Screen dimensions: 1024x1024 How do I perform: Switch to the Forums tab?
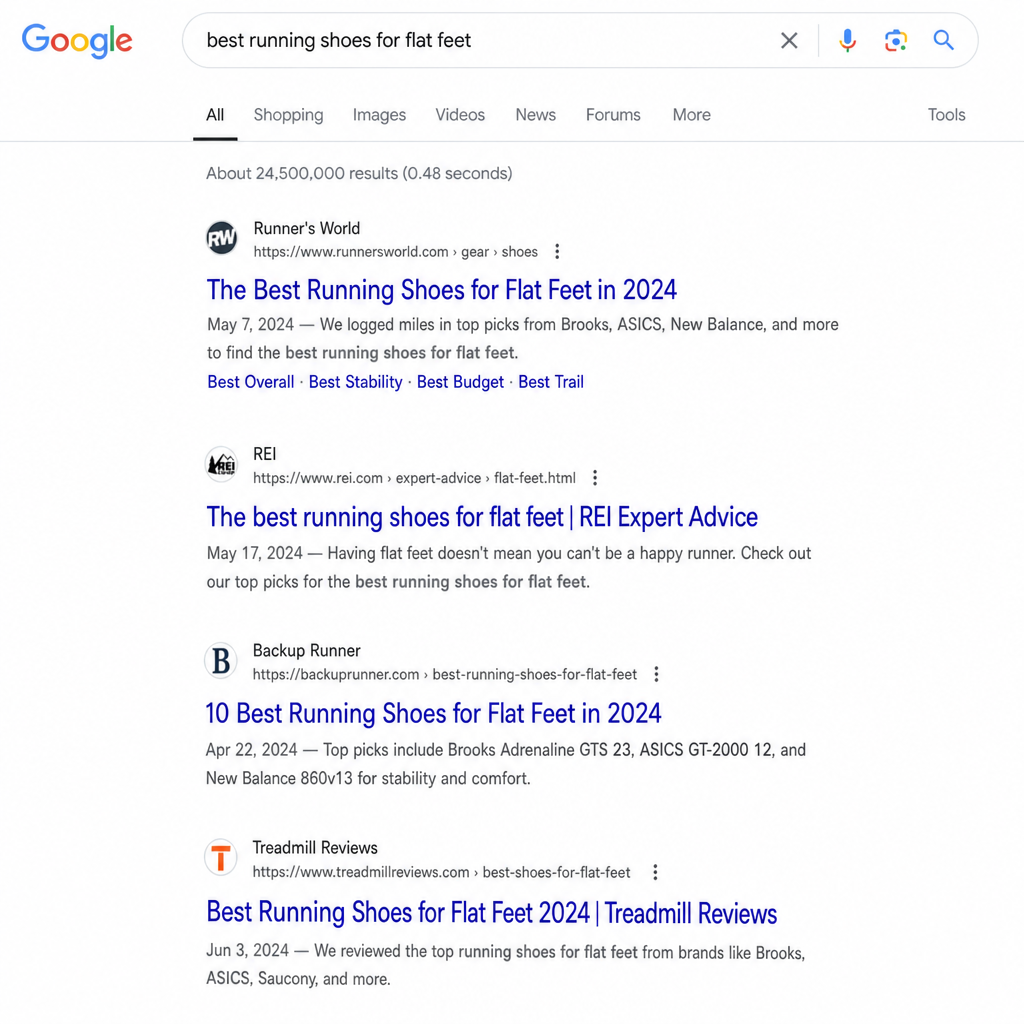click(613, 115)
